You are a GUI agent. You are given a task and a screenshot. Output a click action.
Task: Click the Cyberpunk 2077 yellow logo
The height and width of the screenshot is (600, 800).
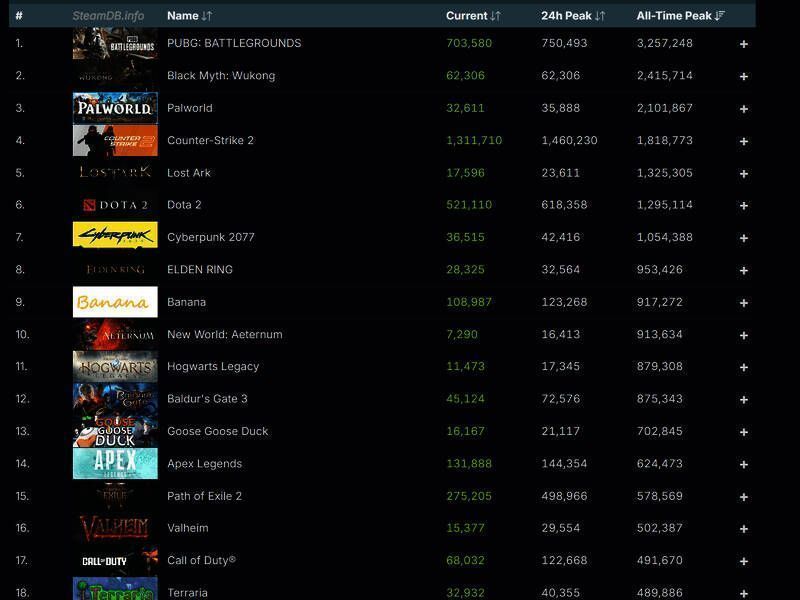point(115,237)
